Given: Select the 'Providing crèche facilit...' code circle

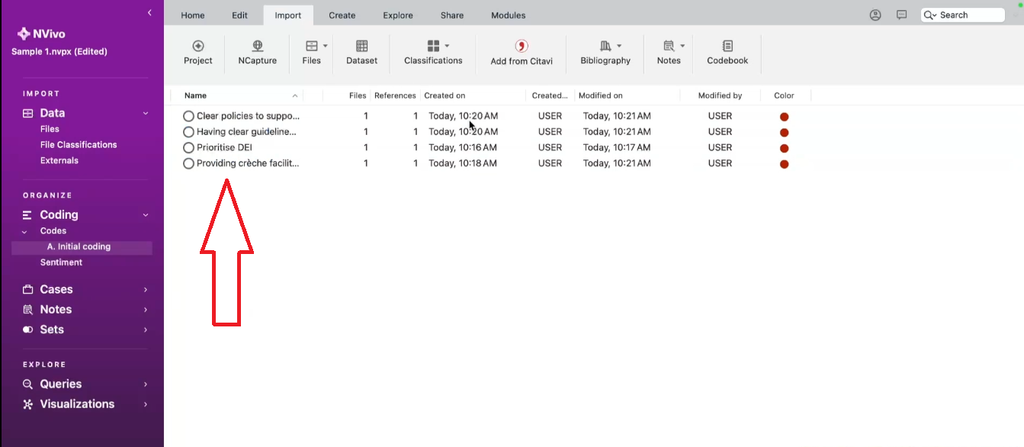Looking at the screenshot, I should (189, 163).
